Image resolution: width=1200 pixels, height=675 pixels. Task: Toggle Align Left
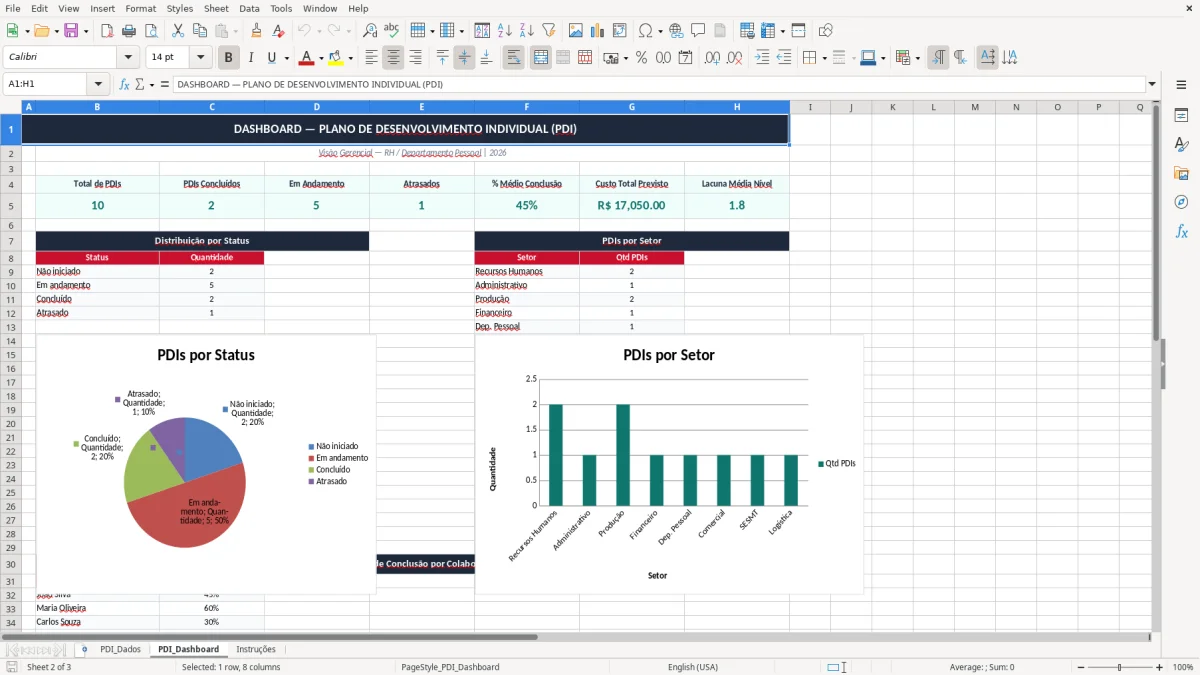(x=371, y=58)
